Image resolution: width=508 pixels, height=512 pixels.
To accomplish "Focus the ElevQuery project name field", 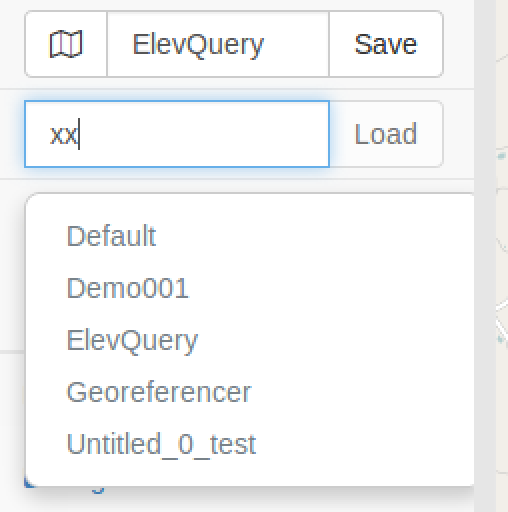I will [218, 44].
